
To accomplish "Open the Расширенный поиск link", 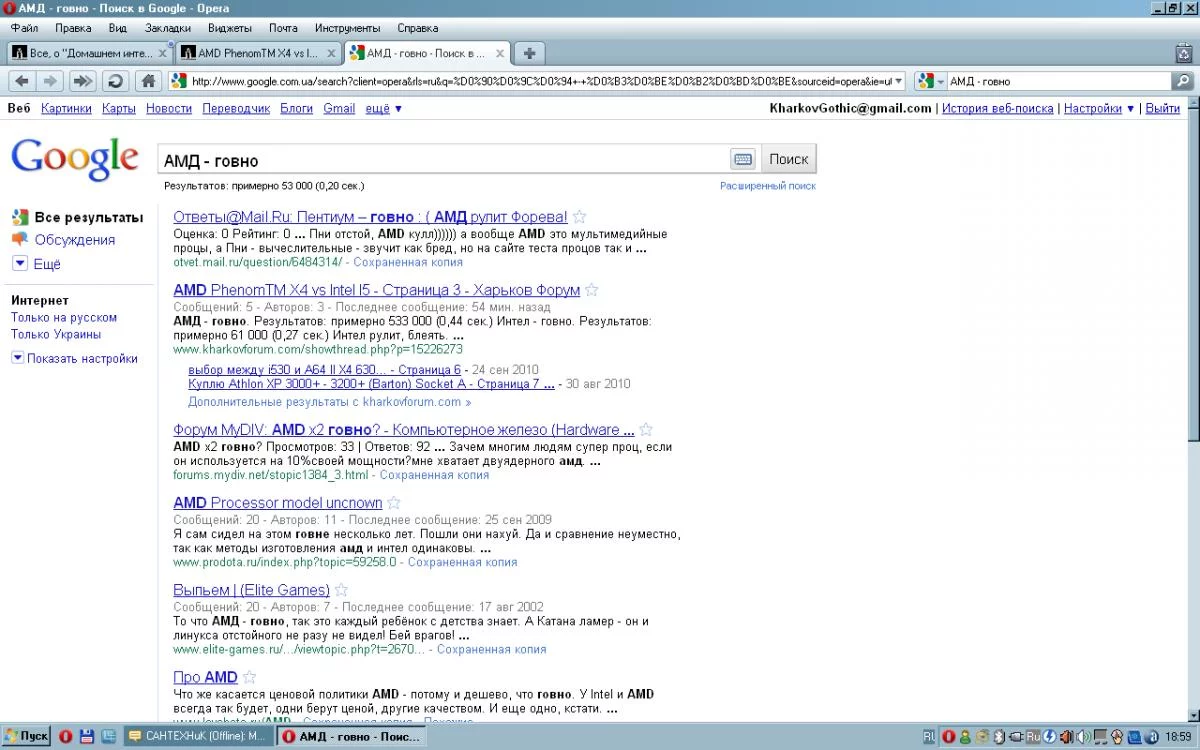I will [768, 186].
